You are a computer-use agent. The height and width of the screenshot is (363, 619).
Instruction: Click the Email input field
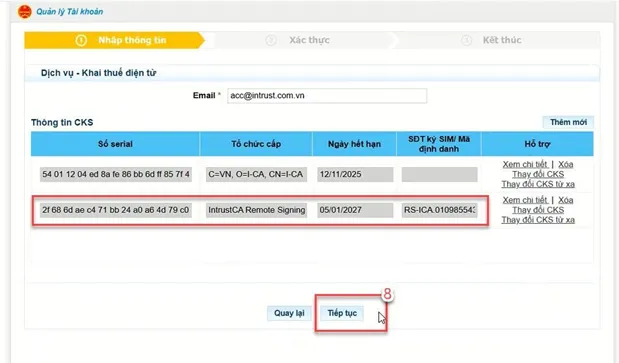pyautogui.click(x=327, y=96)
